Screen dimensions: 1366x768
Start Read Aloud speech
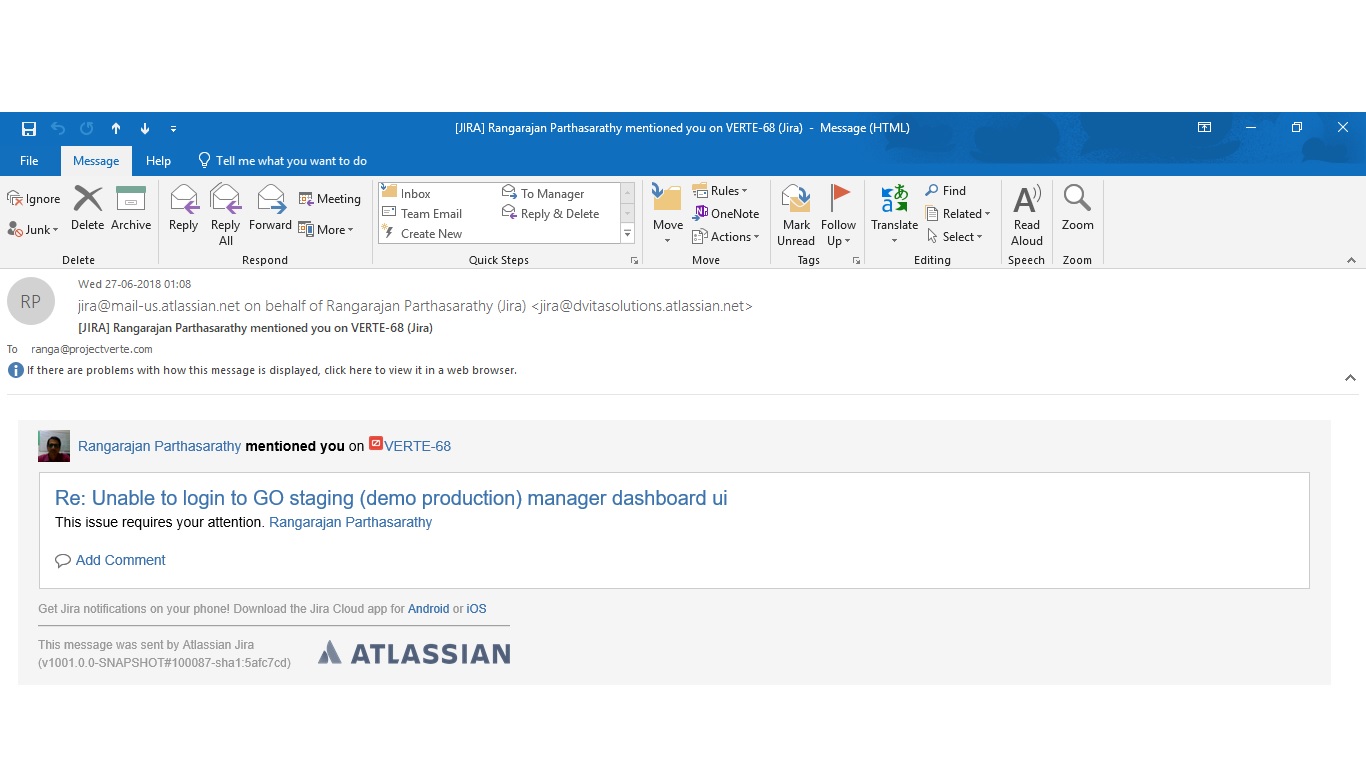(x=1027, y=215)
